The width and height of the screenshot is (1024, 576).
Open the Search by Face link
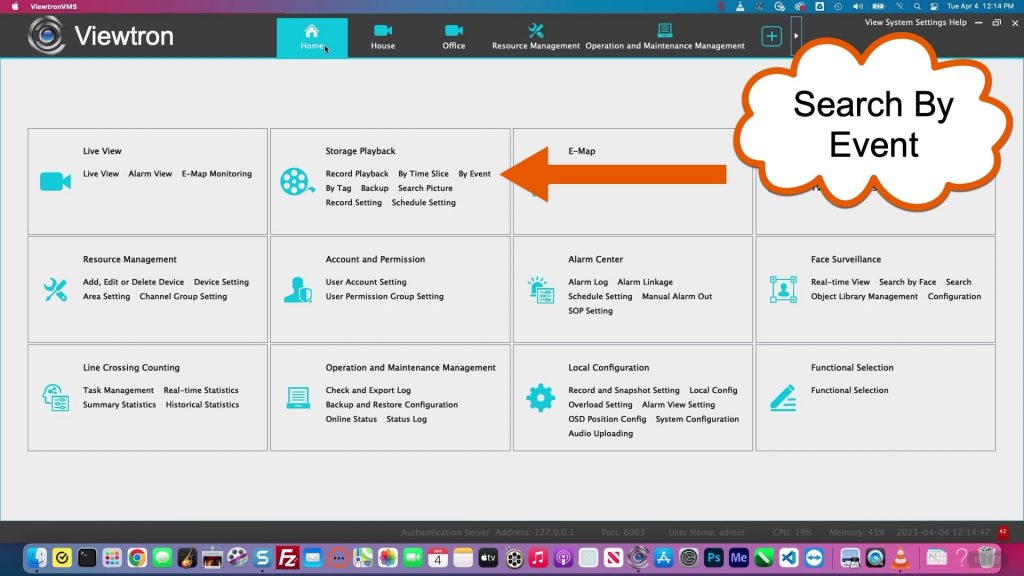click(908, 282)
